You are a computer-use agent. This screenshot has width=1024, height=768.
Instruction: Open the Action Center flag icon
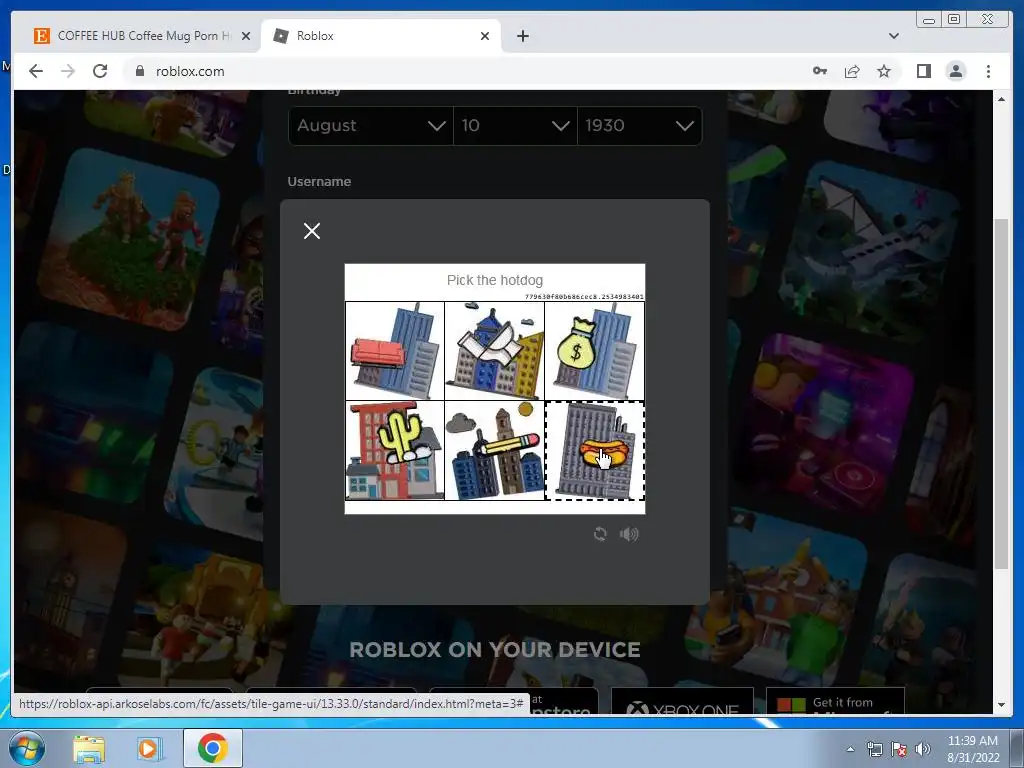click(899, 750)
